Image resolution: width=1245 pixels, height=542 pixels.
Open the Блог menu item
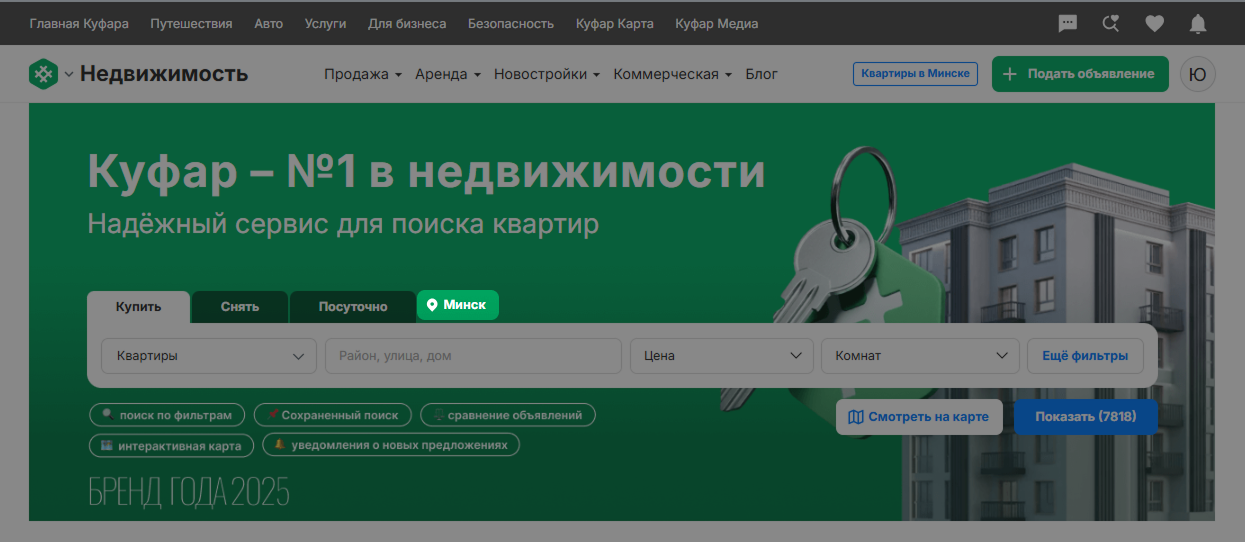(761, 74)
